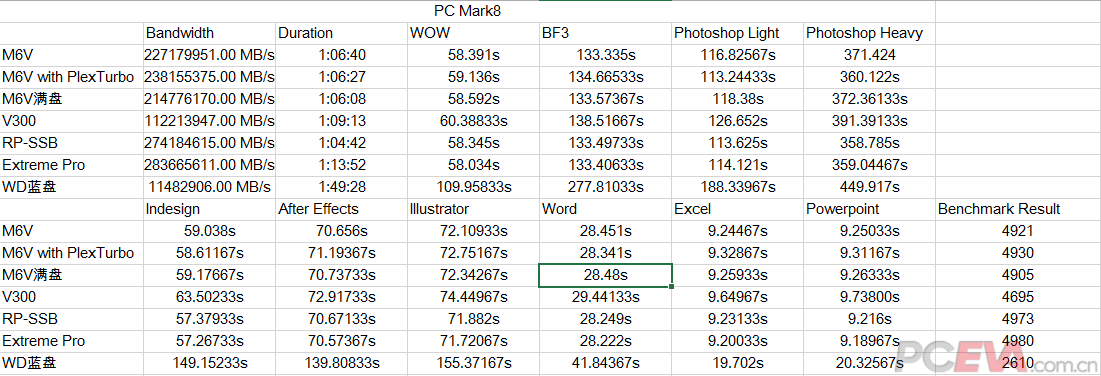The width and height of the screenshot is (1101, 376).
Task: Click the Indesign value 59.038s
Action: 209,231
